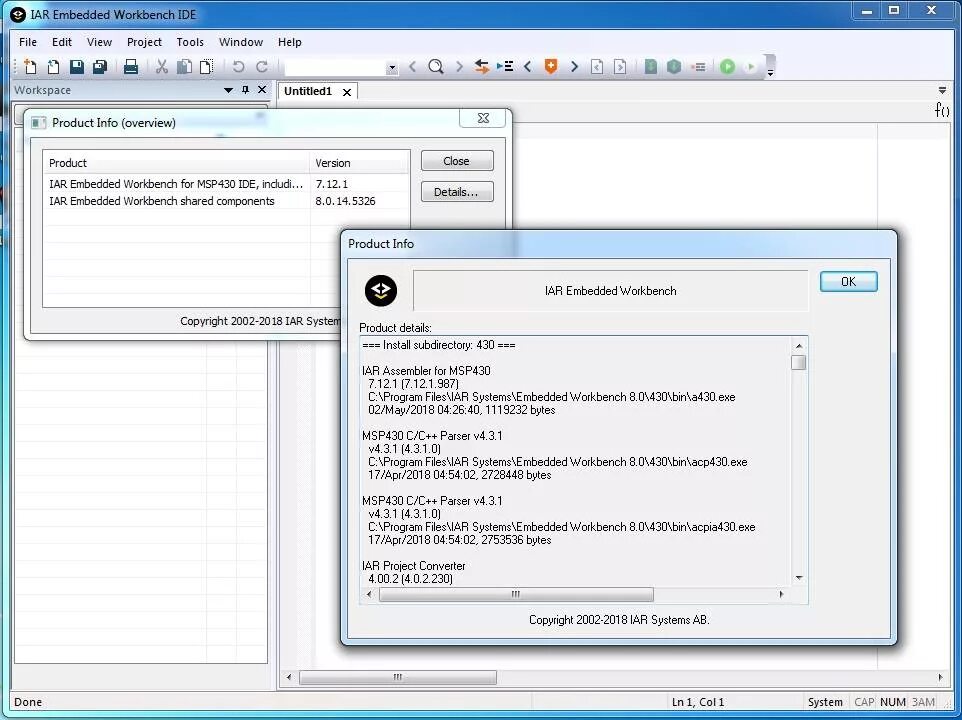Click the Make toolbar icon

click(674, 66)
